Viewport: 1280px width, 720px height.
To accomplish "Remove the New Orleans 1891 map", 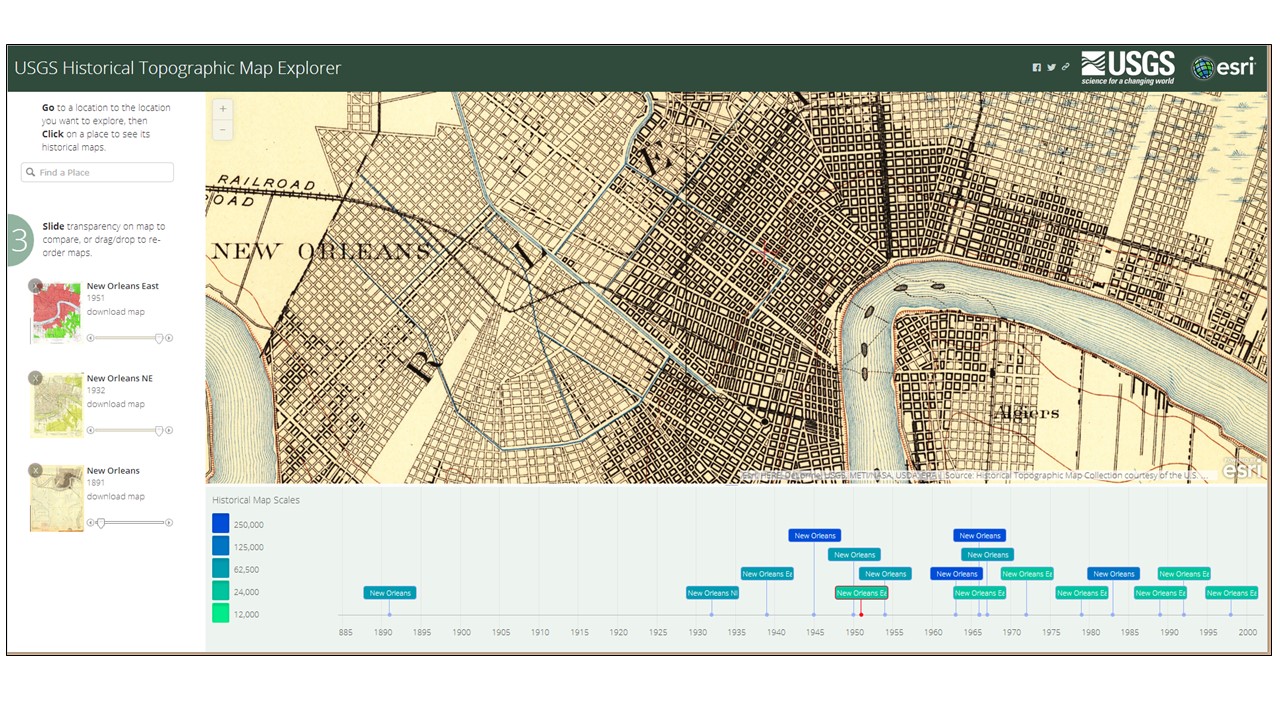I will pos(36,470).
